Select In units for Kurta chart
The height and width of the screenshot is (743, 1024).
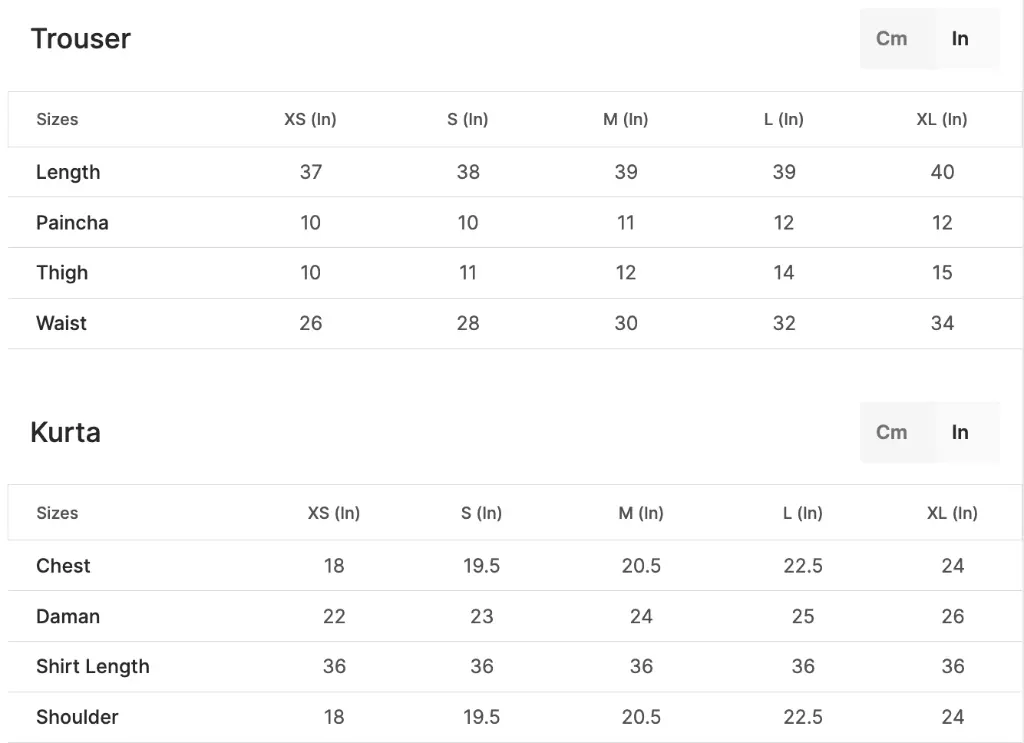pos(960,432)
